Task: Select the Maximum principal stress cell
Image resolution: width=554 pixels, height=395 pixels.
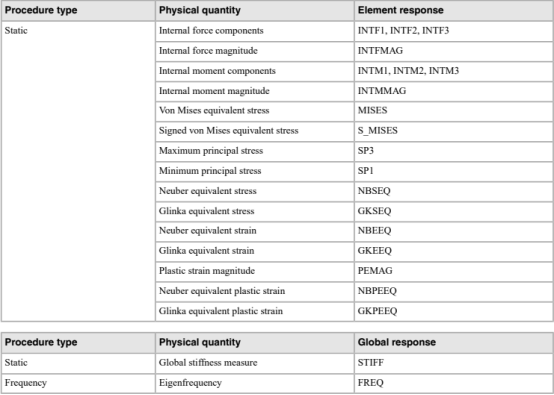Action: pos(255,151)
